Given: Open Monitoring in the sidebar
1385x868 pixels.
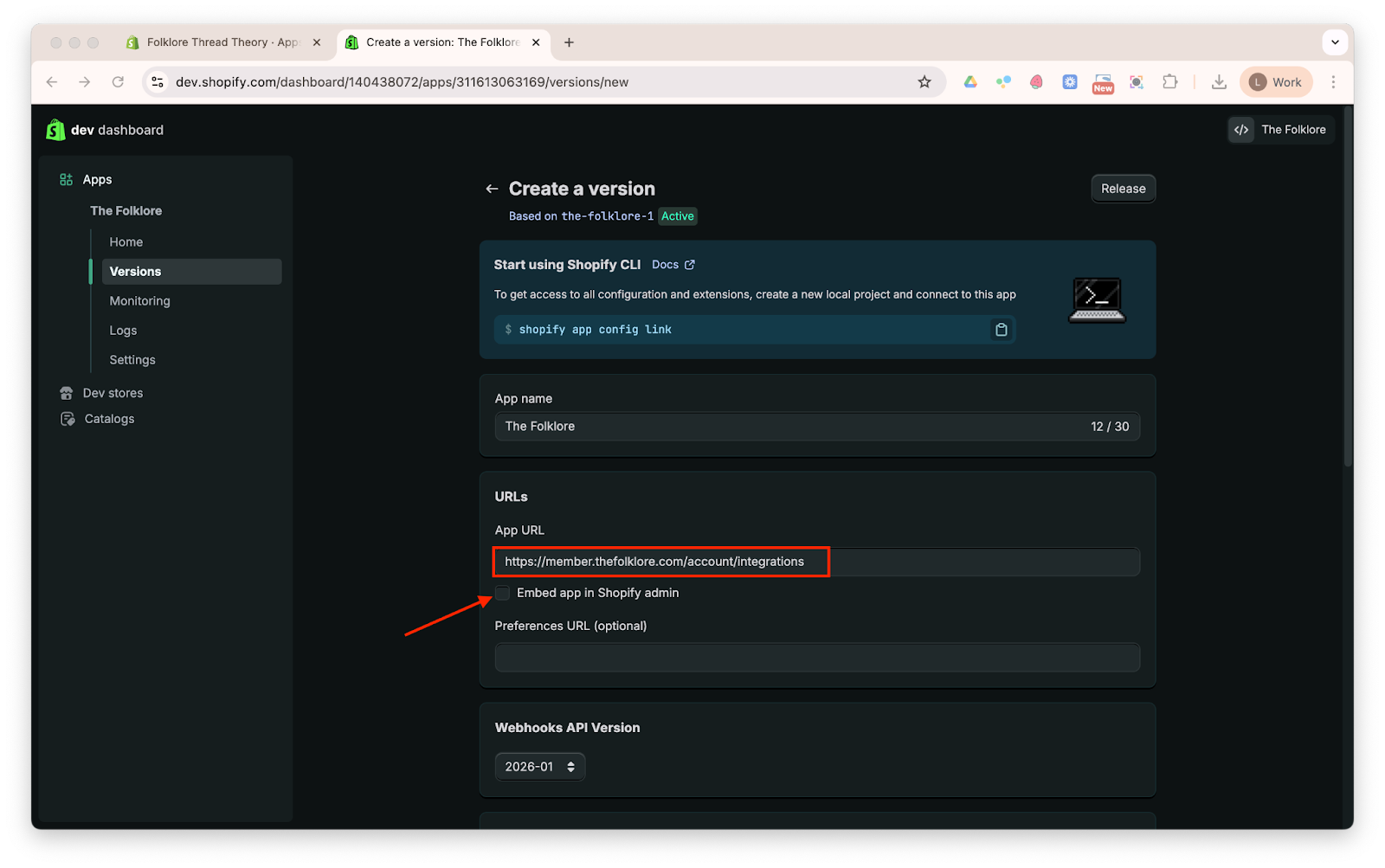Looking at the screenshot, I should (139, 301).
